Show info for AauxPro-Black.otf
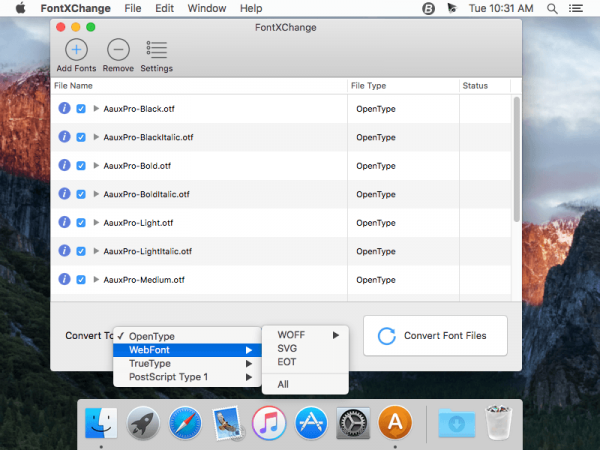 click(x=64, y=108)
